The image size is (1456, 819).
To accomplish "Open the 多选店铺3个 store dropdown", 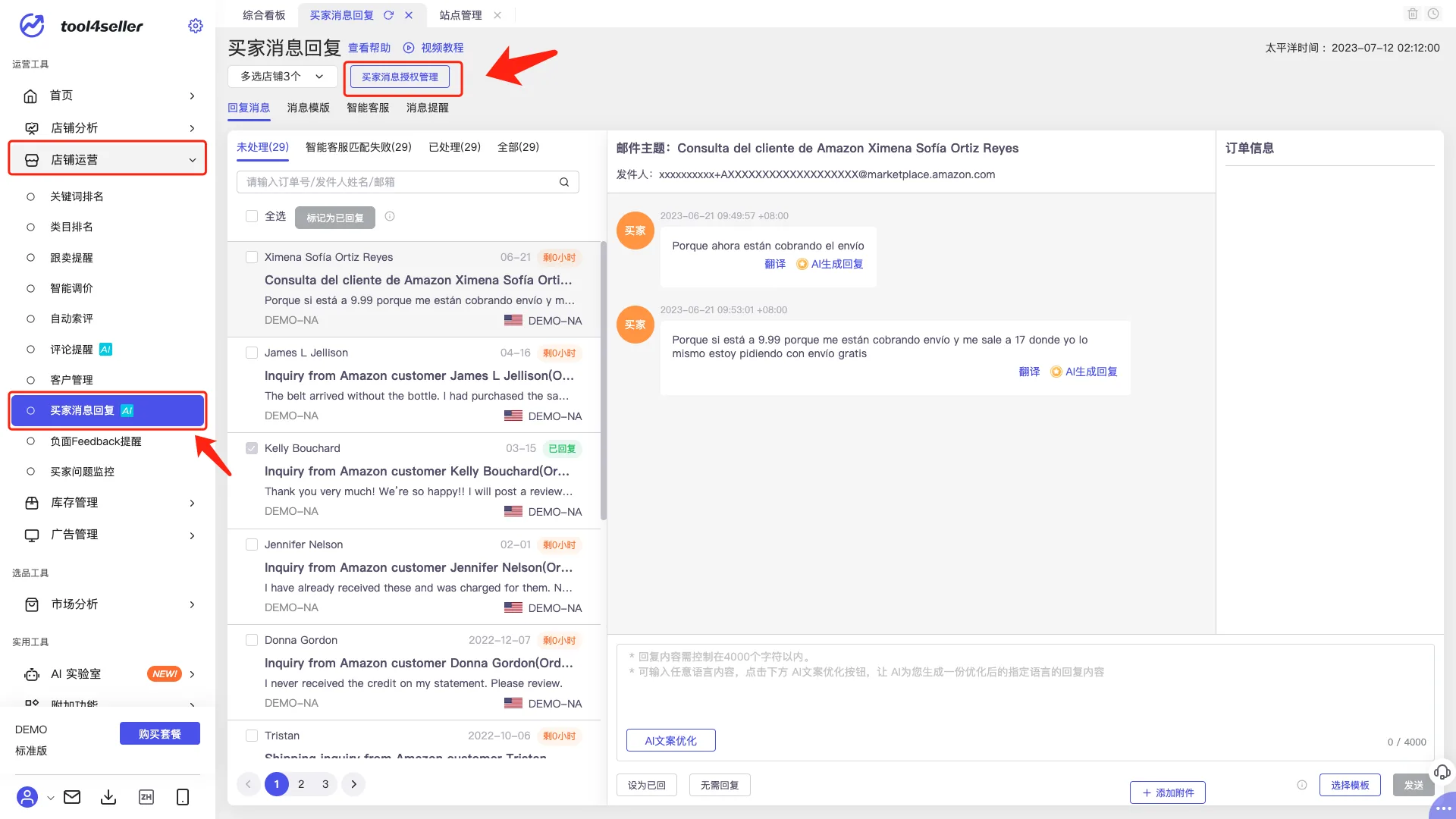I will tap(282, 77).
